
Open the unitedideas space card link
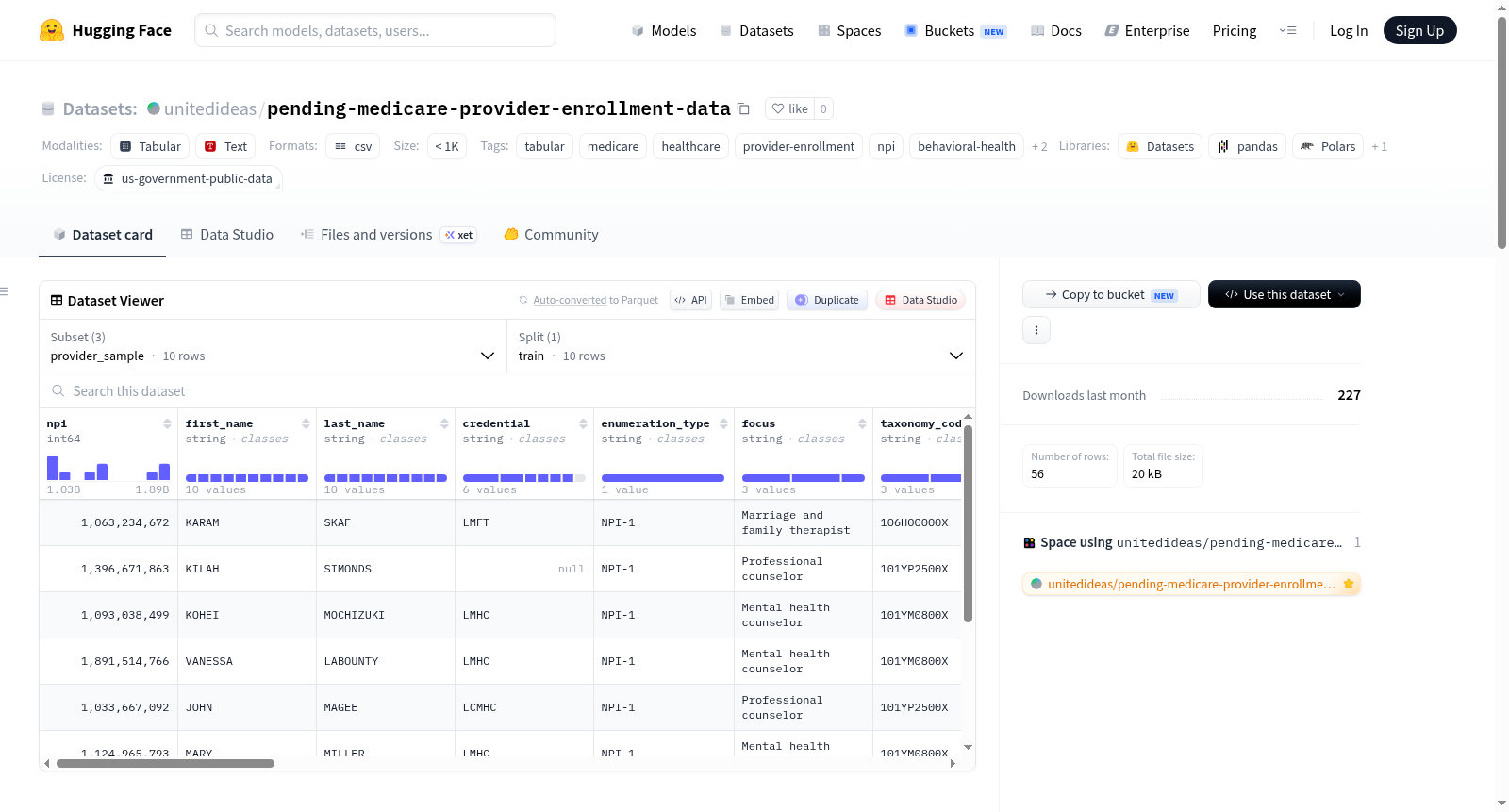point(1191,584)
